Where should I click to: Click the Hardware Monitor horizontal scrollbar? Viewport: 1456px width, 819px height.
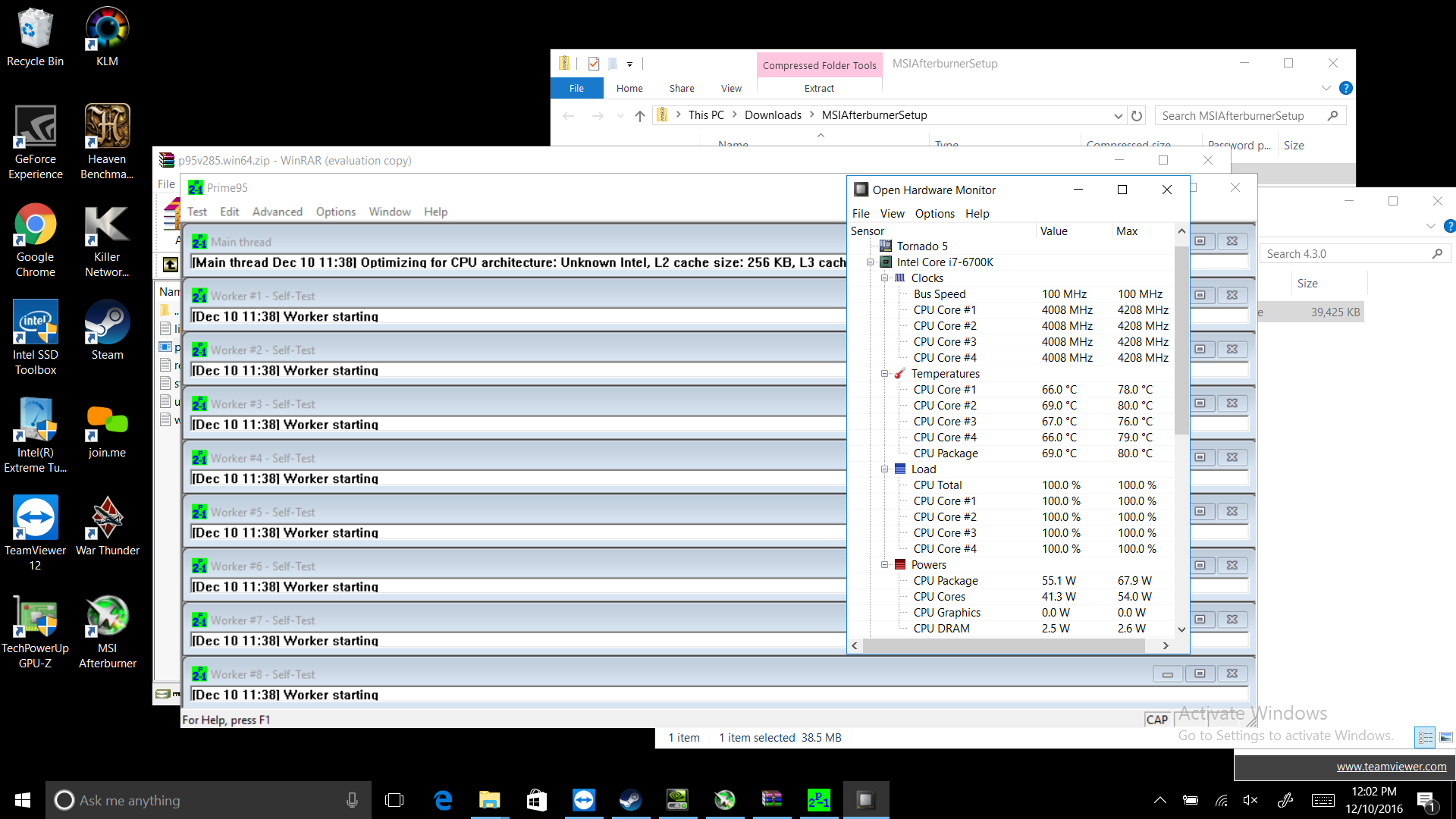pos(1003,646)
